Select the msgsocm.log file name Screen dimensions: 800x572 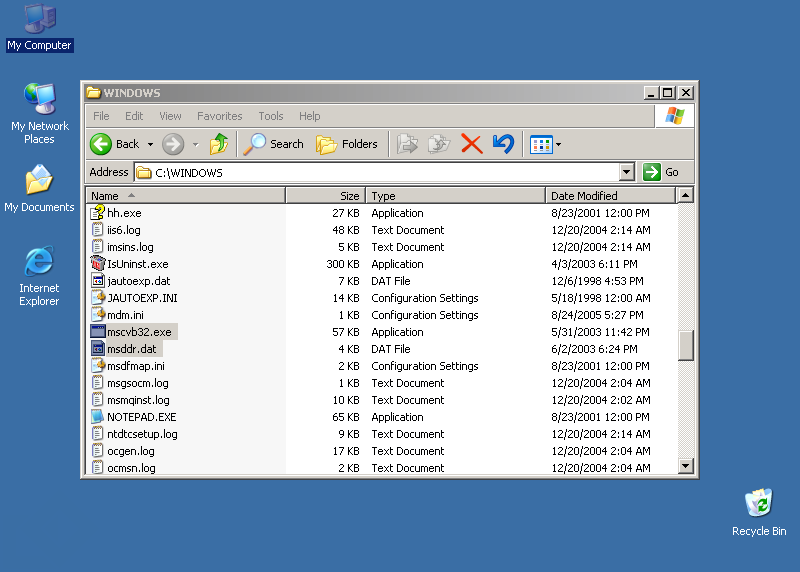[138, 383]
